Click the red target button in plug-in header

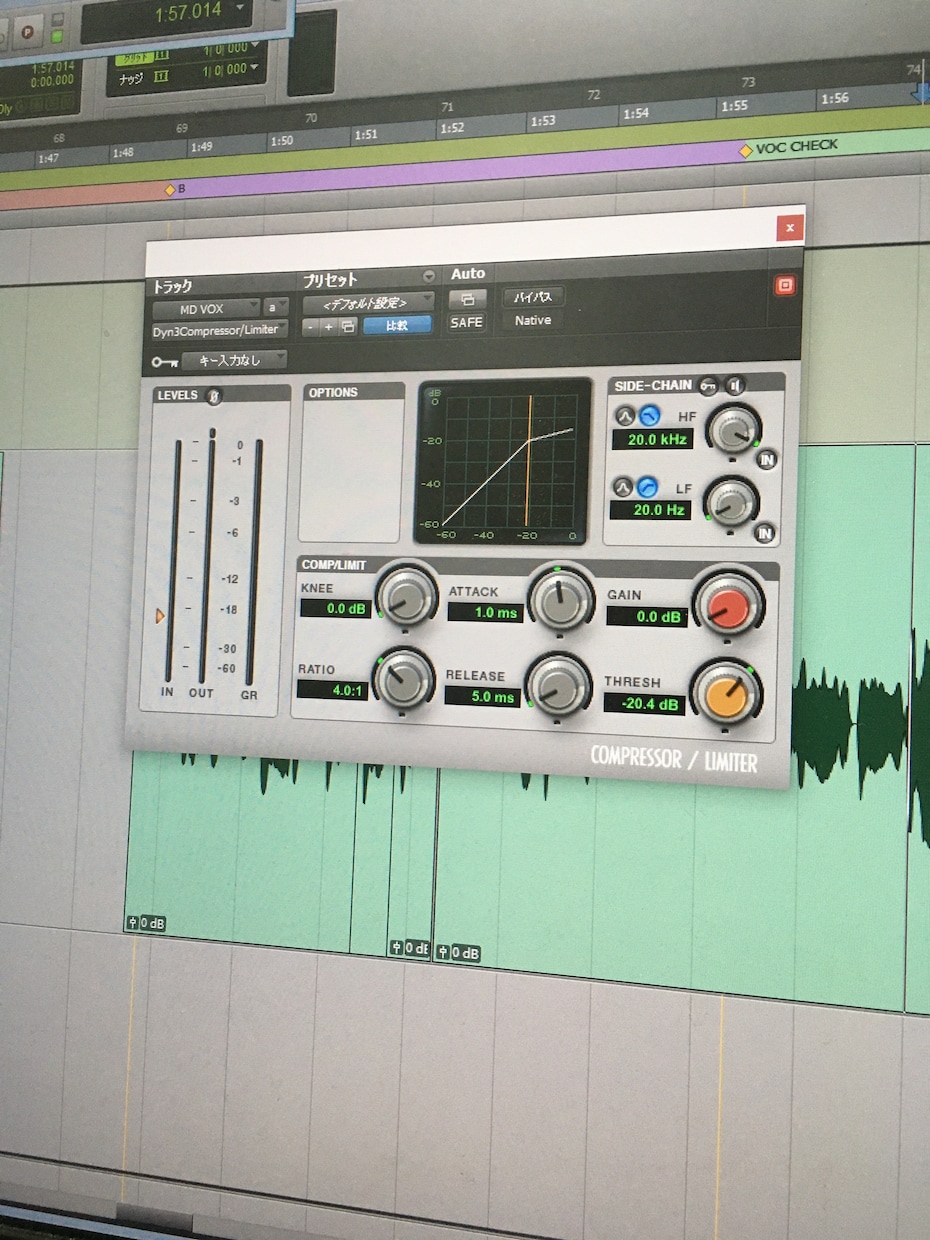[785, 286]
